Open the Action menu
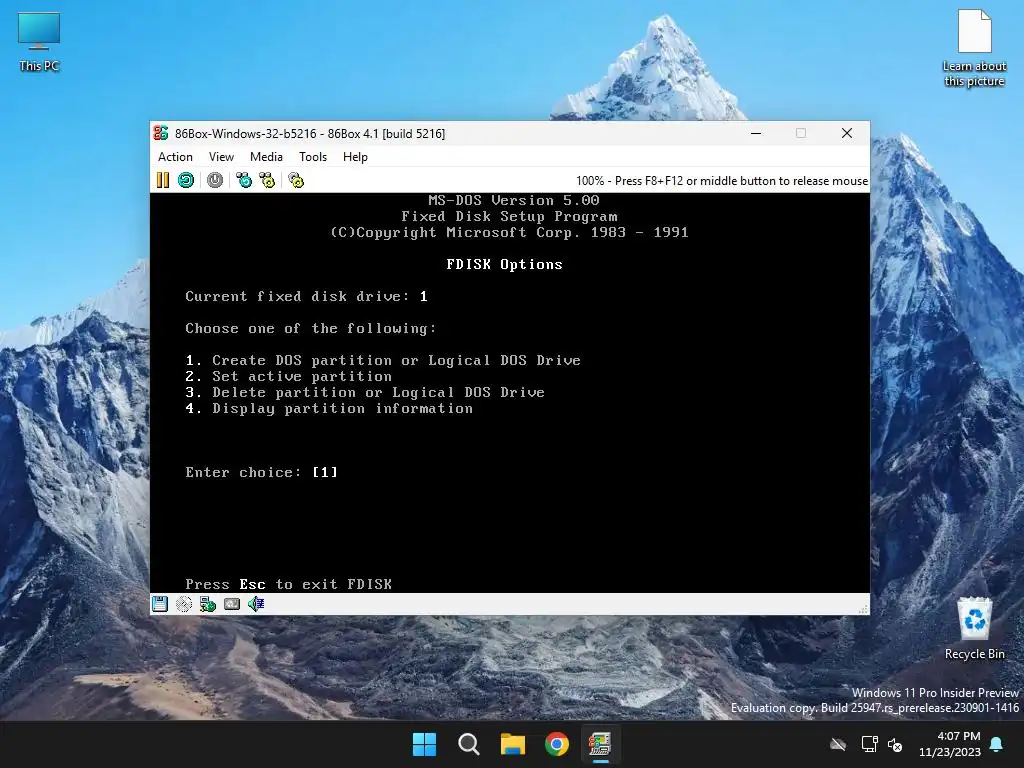The height and width of the screenshot is (768, 1024). pos(175,157)
